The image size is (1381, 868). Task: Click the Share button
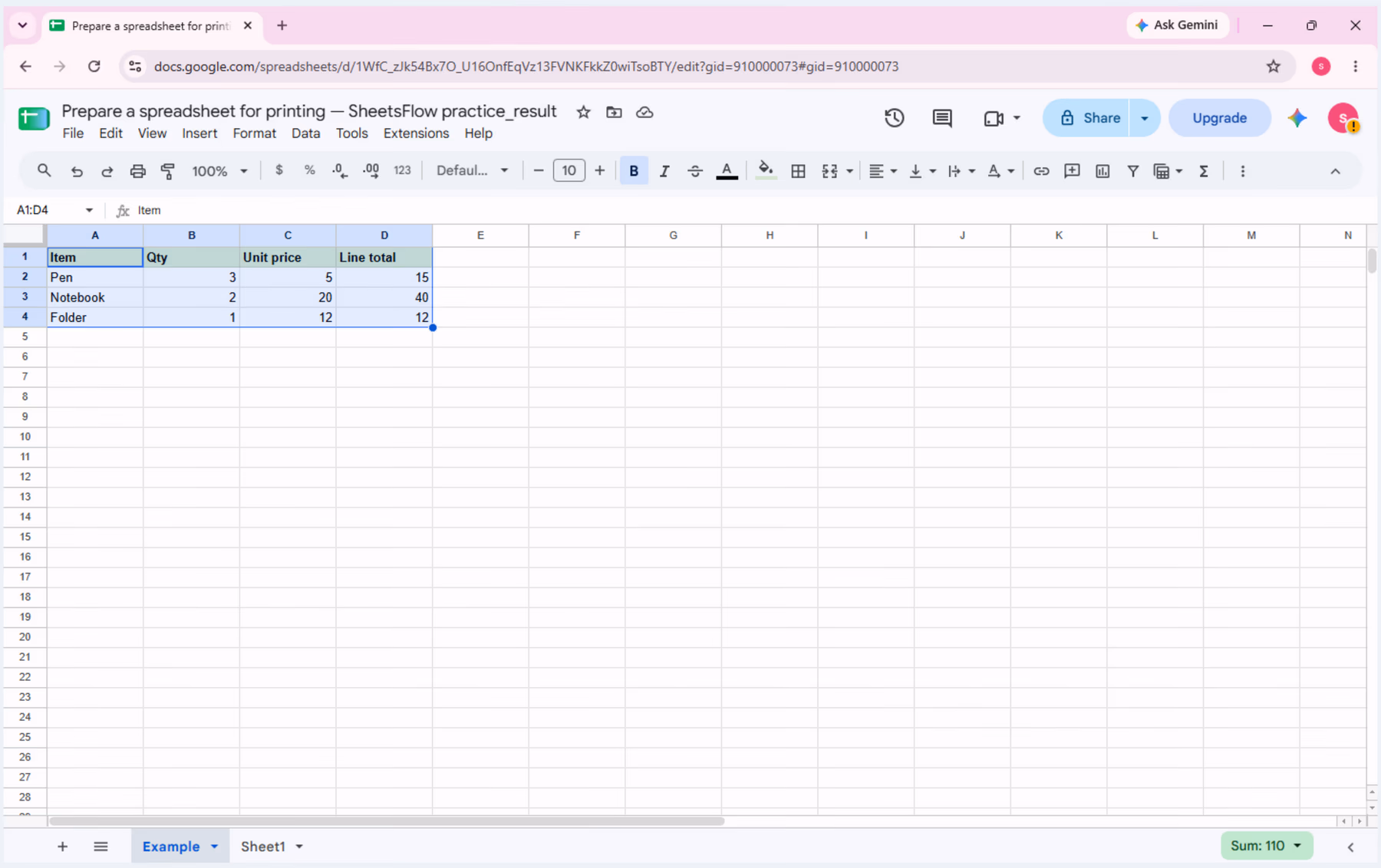click(1086, 118)
